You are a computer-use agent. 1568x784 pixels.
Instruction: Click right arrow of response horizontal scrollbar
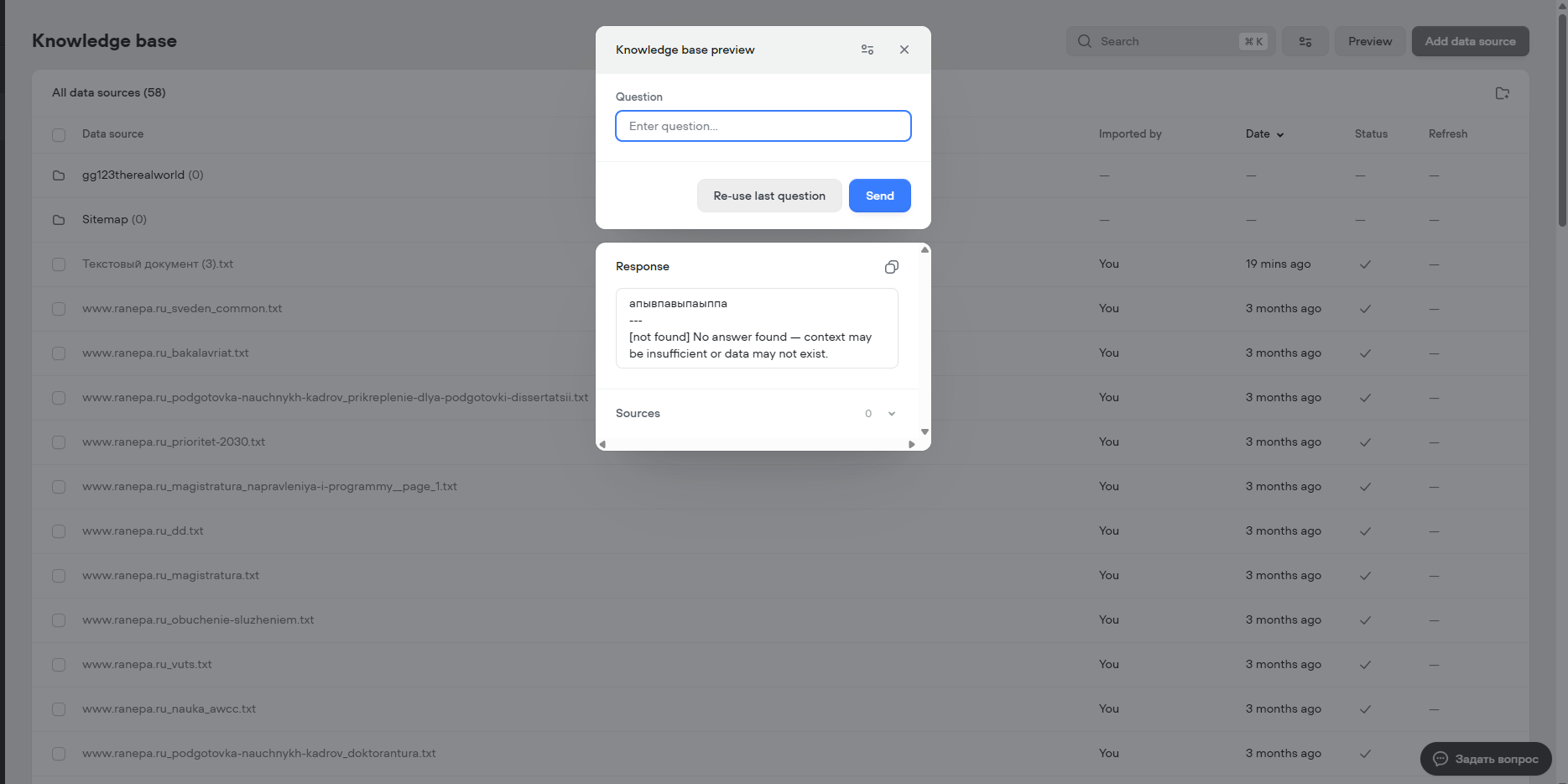pos(912,445)
